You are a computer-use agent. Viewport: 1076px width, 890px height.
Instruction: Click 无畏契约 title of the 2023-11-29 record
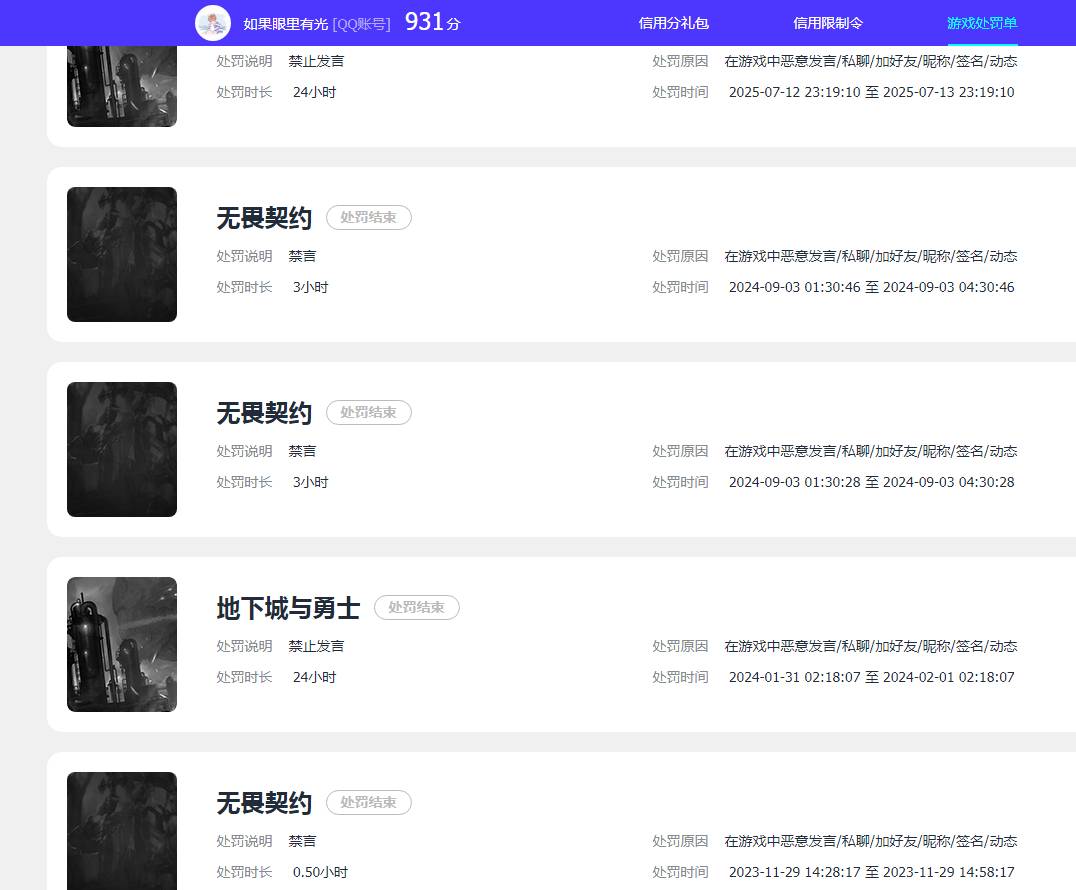pos(264,803)
